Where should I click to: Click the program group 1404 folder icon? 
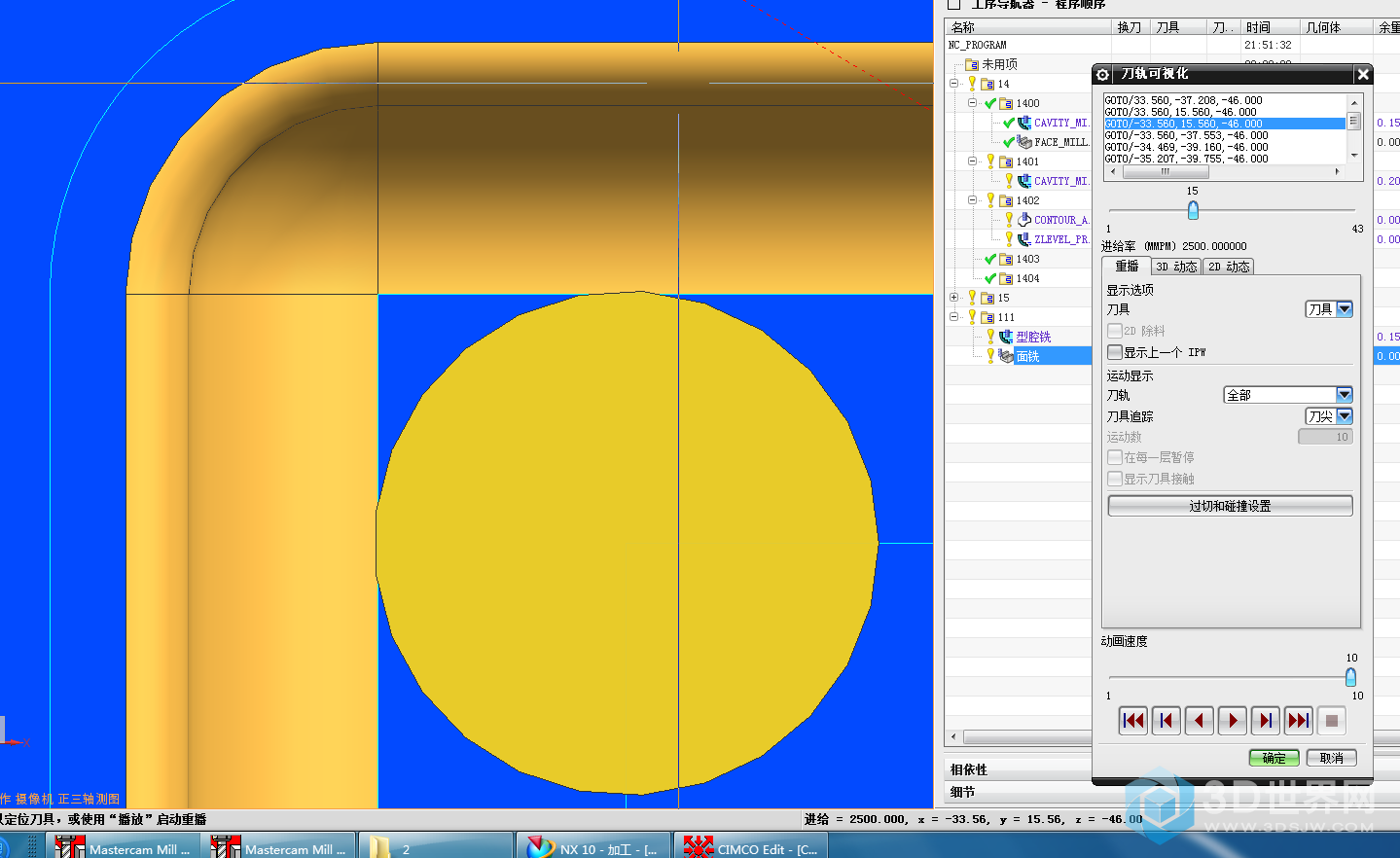click(x=1006, y=278)
